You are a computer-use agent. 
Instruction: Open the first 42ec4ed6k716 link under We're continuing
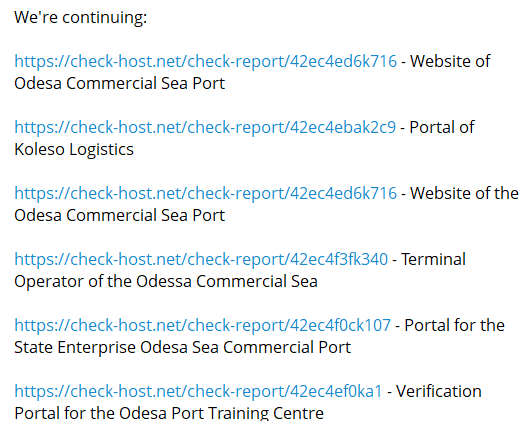(206, 62)
